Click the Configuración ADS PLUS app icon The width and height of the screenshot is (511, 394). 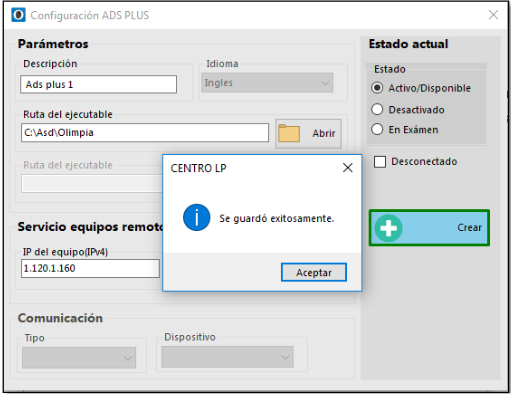(18, 15)
